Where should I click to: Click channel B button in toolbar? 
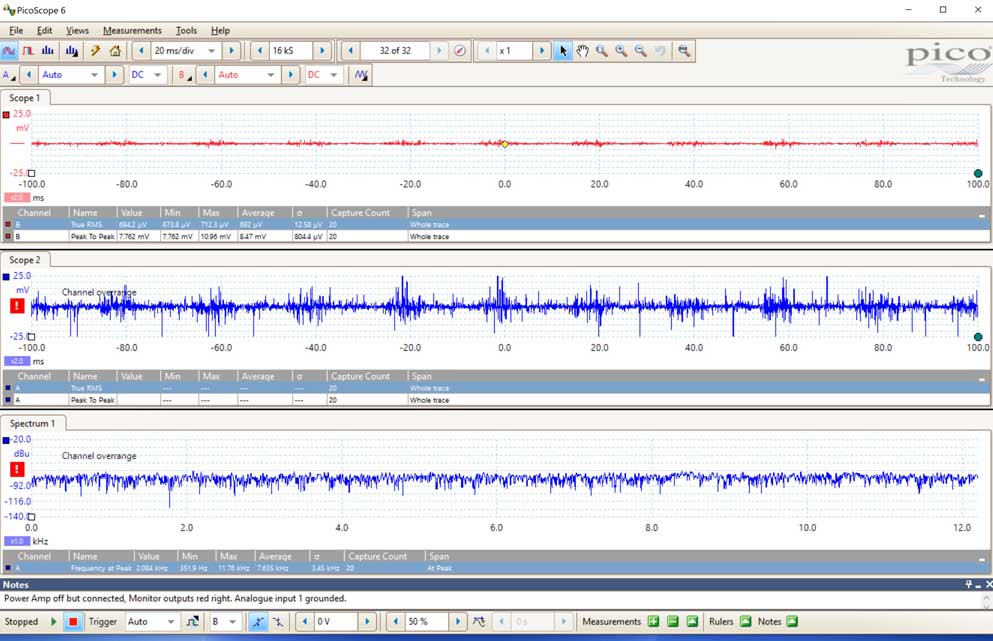pos(184,75)
